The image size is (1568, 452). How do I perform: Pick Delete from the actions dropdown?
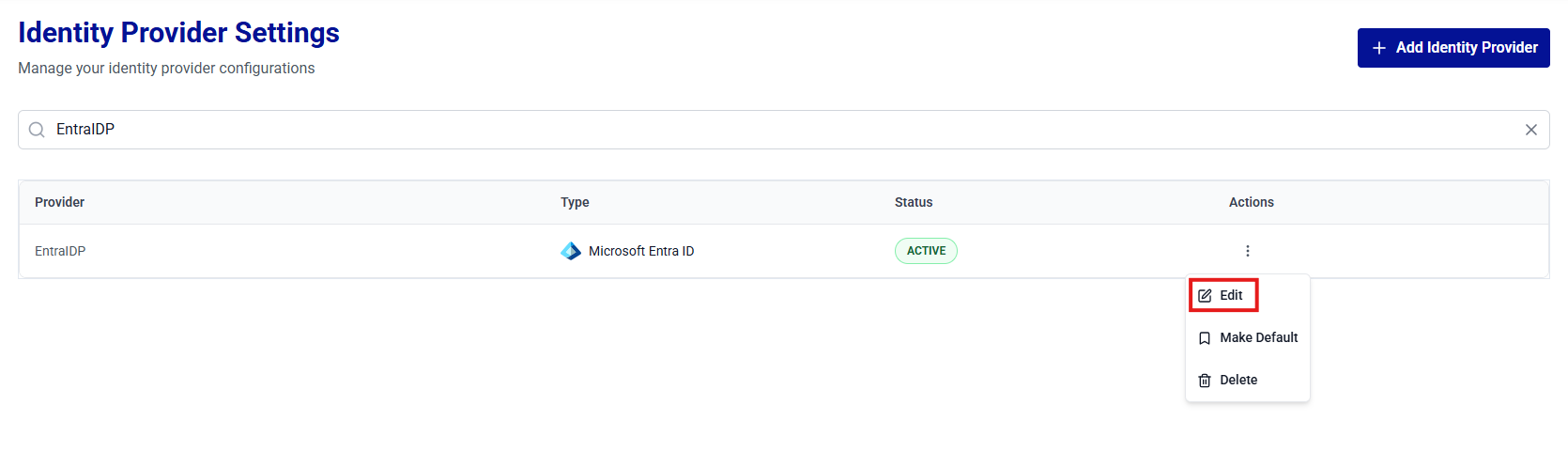(x=1238, y=380)
